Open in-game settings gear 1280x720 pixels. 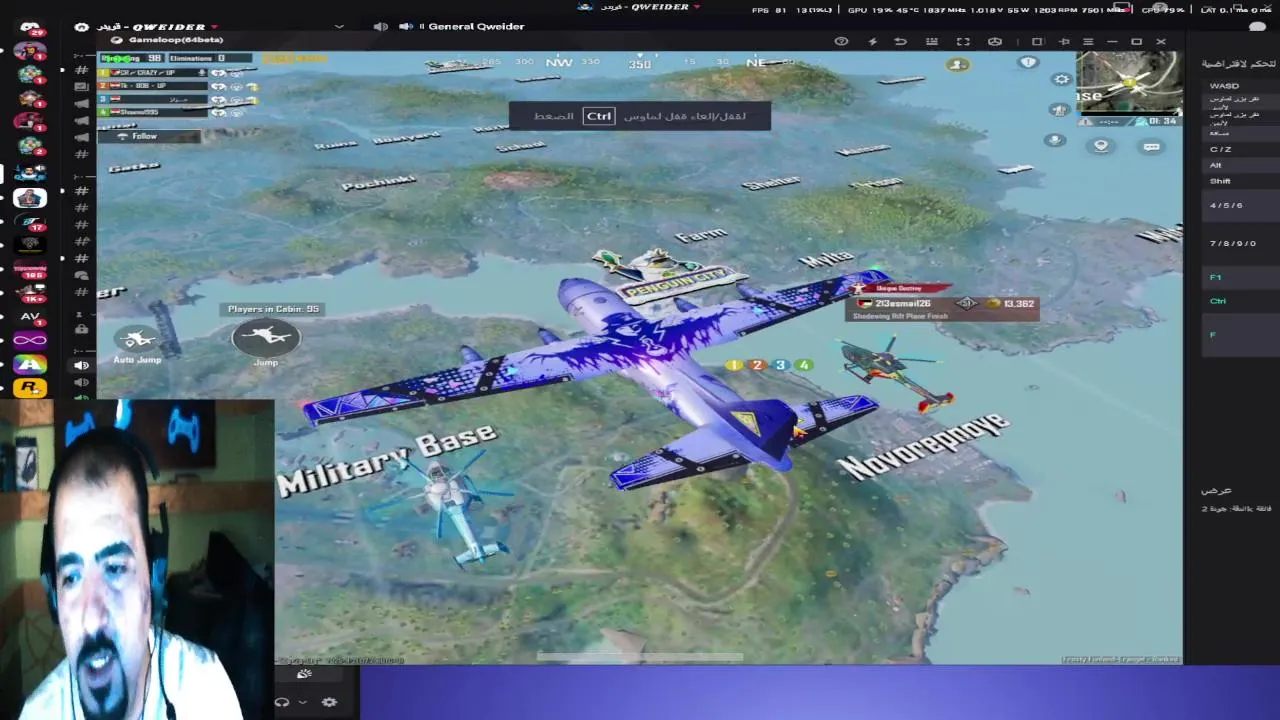point(1062,79)
